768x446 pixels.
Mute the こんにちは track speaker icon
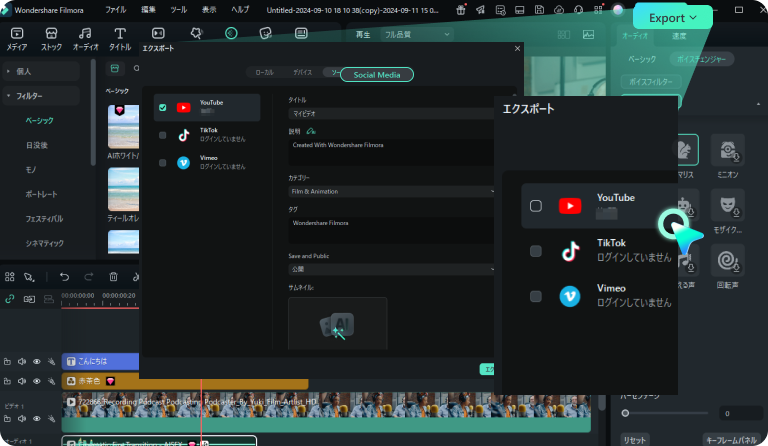[x=22, y=361]
